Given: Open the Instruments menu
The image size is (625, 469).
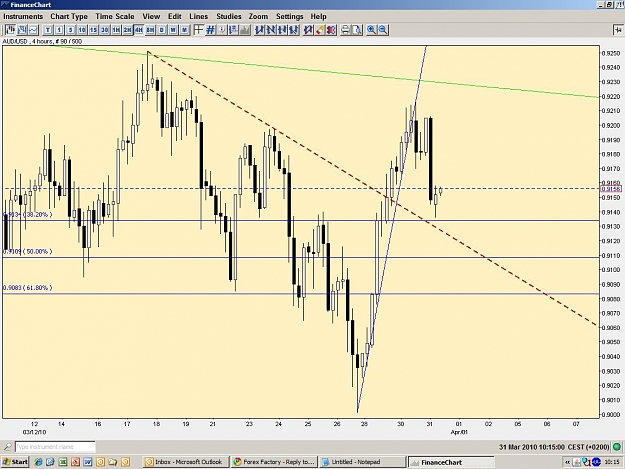Looking at the screenshot, I should click(x=23, y=16).
